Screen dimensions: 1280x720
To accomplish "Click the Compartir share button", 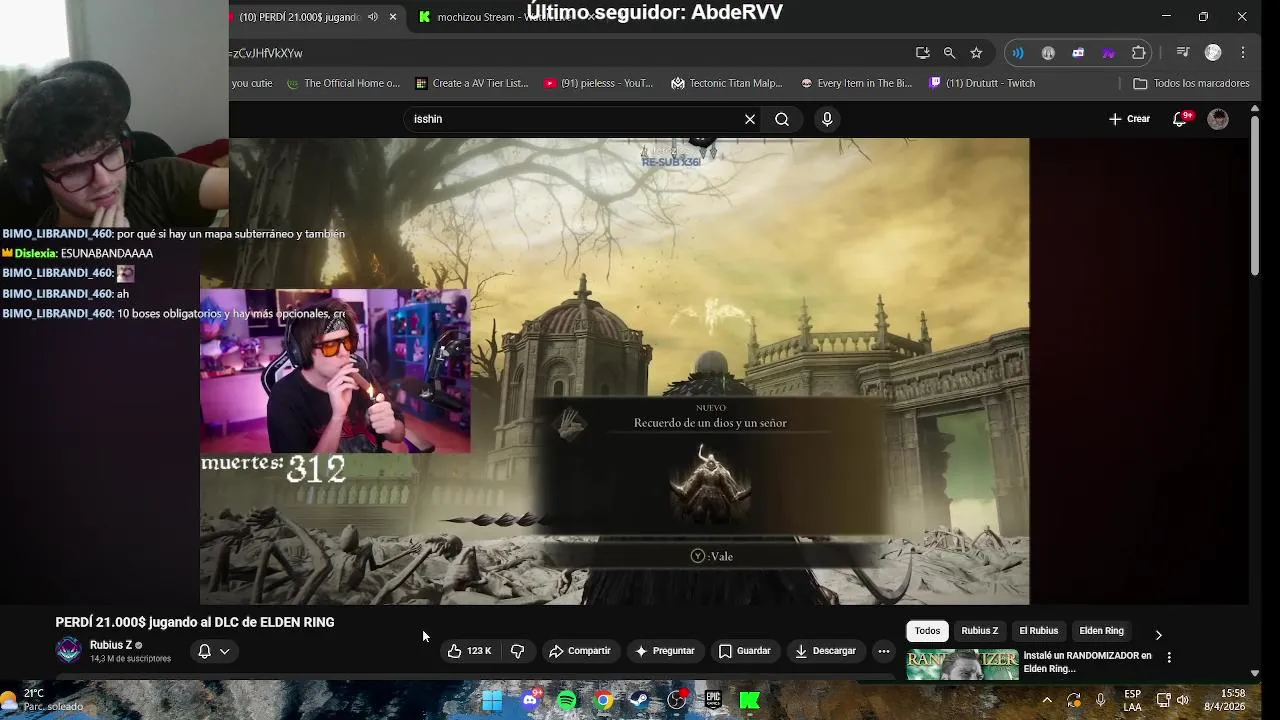I will (580, 651).
